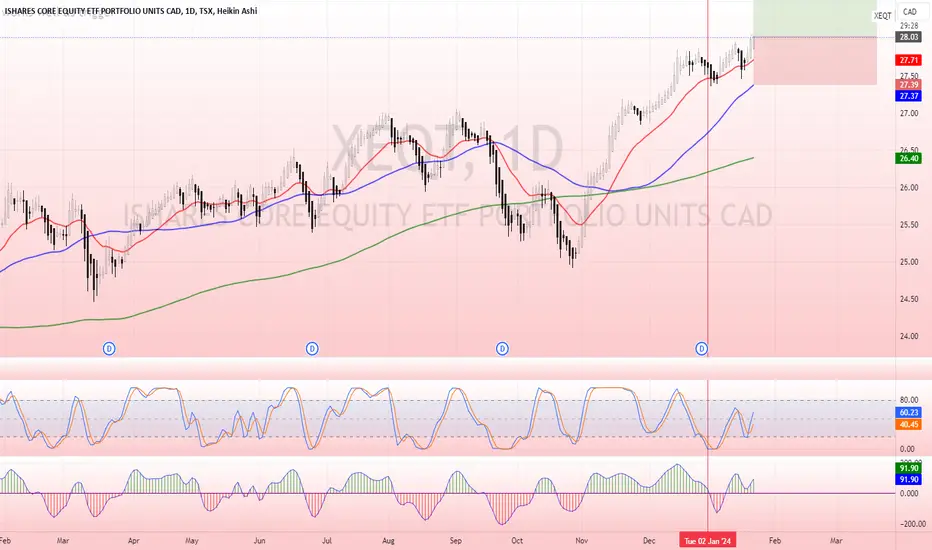This screenshot has width=932, height=550.
Task: Click the dividend D marker near late September
Action: click(502, 348)
